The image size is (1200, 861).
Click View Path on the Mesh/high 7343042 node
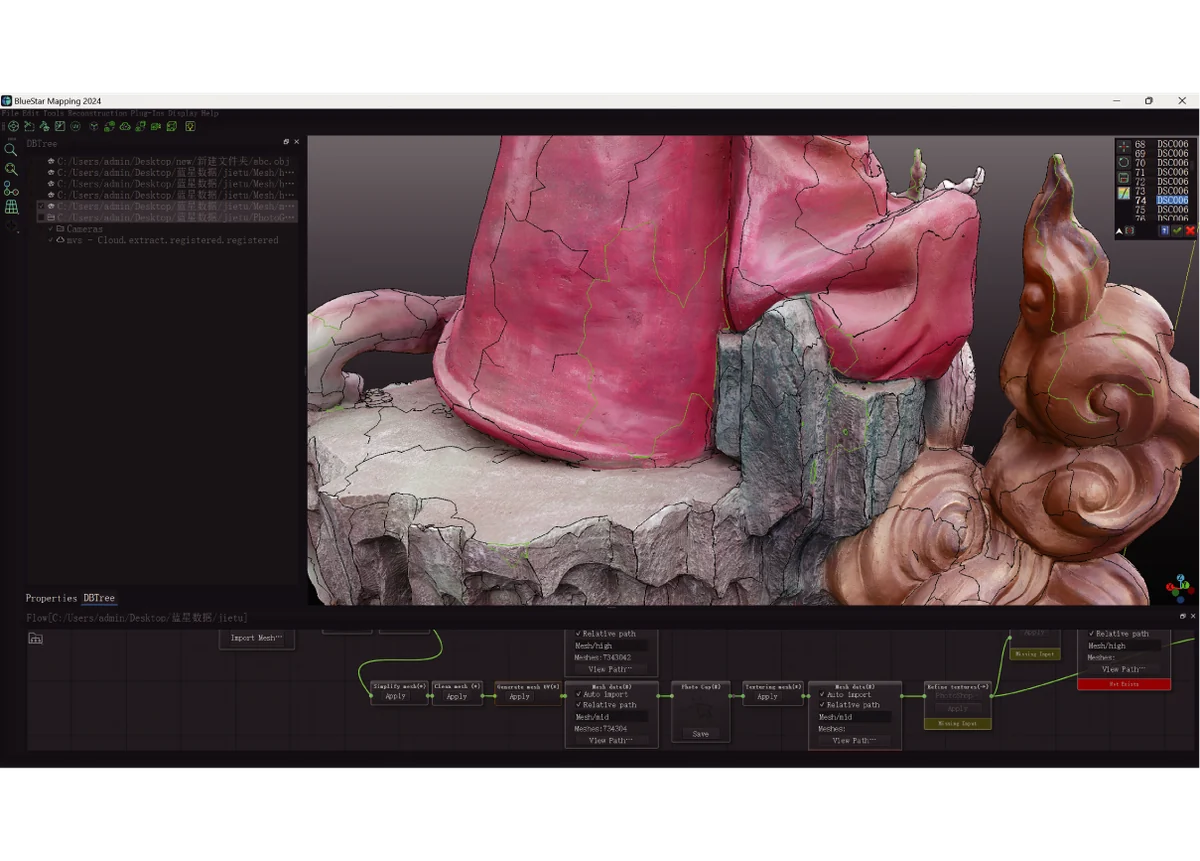pyautogui.click(x=611, y=669)
